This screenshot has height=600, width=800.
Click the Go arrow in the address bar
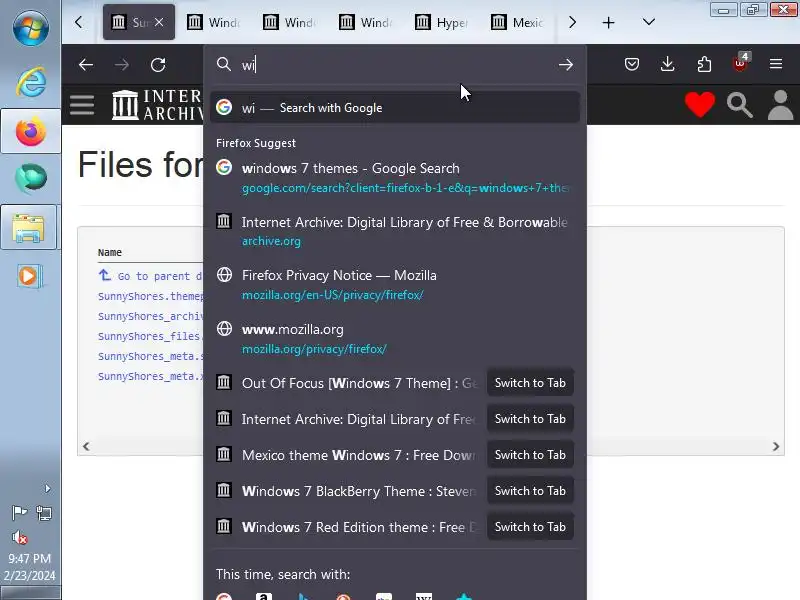(565, 65)
